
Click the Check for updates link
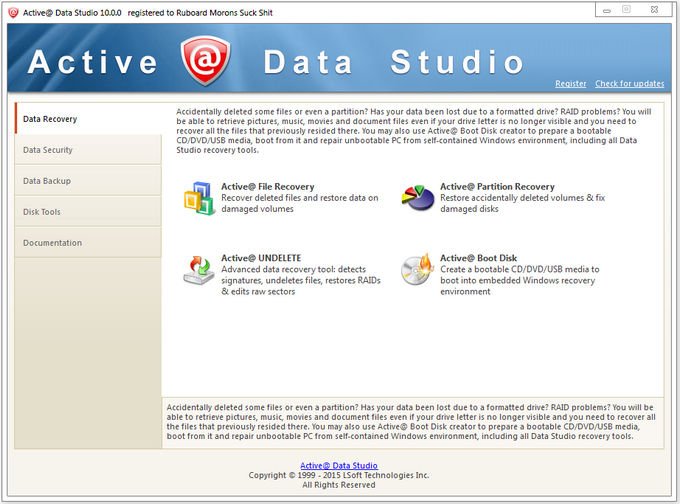pyautogui.click(x=629, y=83)
